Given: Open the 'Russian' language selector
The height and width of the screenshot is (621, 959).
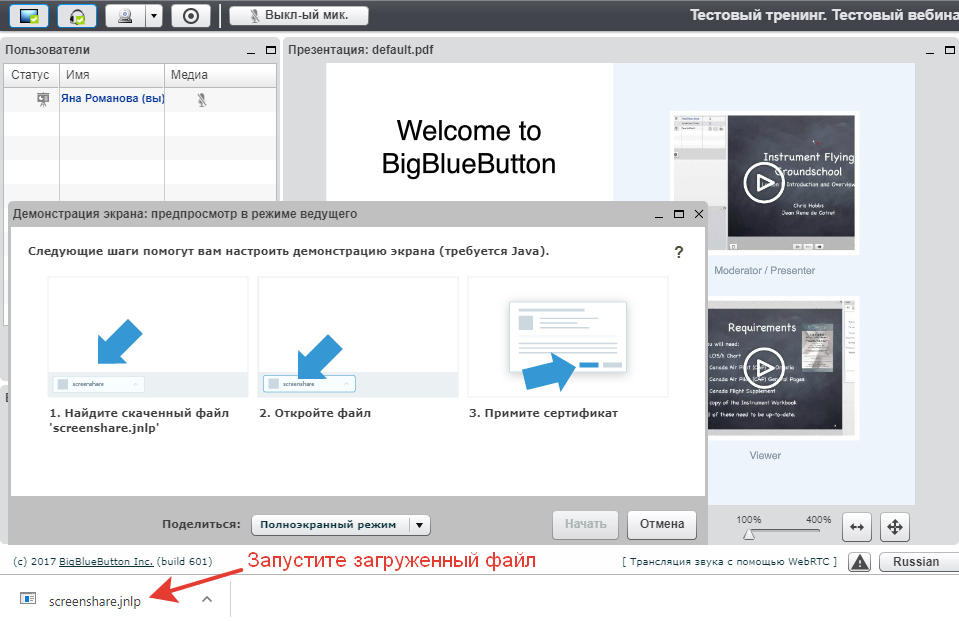Looking at the screenshot, I should (x=919, y=562).
